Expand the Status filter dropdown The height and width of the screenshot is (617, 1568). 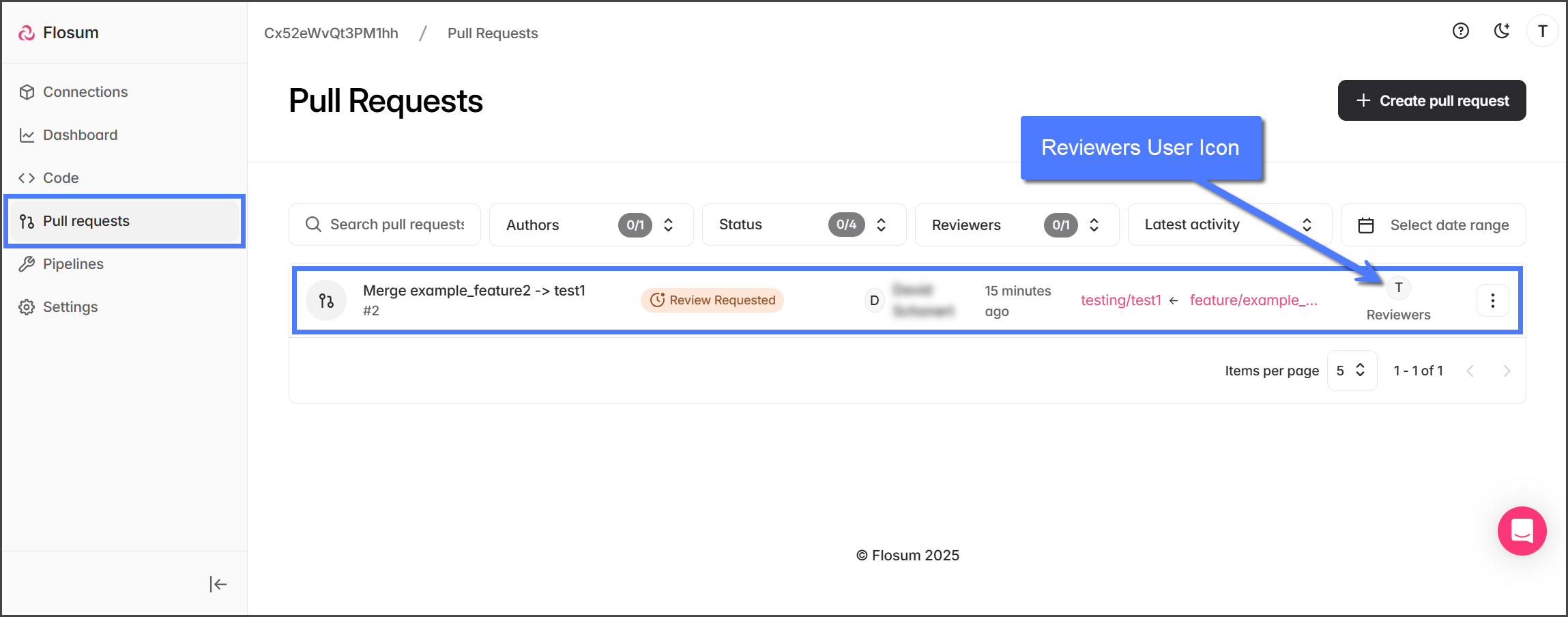coord(804,225)
